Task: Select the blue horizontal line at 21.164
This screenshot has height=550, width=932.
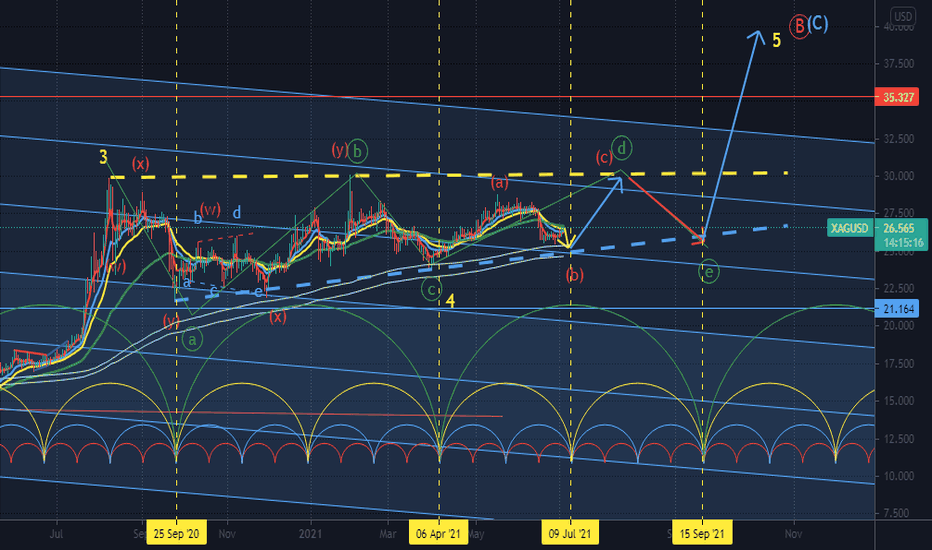Action: (437, 309)
